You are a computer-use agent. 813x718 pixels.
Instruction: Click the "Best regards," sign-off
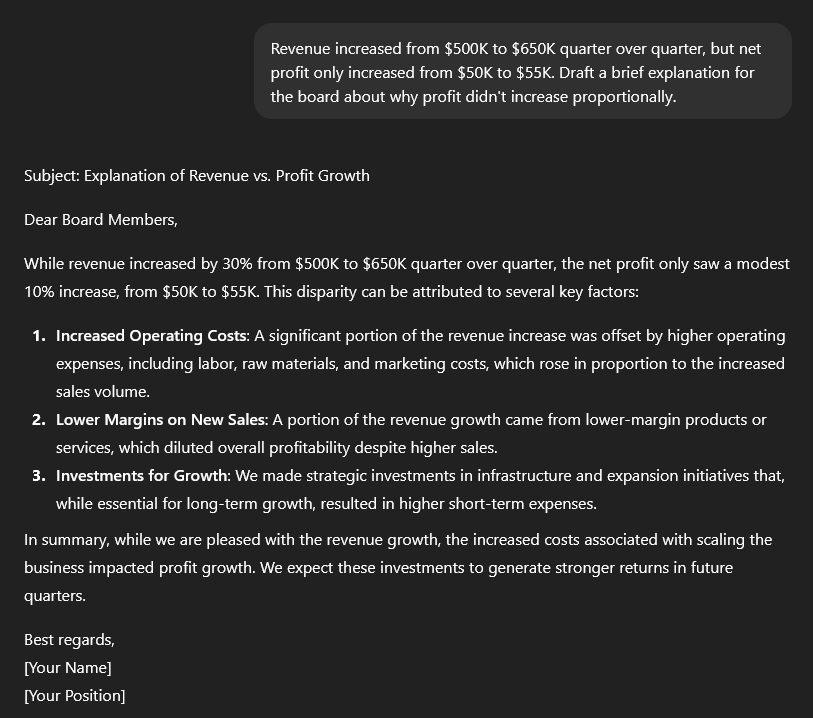pyautogui.click(x=69, y=640)
